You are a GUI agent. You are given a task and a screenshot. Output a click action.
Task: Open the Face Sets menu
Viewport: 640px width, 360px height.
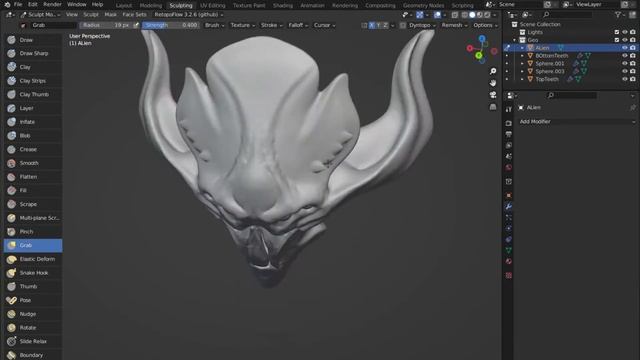[134, 15]
